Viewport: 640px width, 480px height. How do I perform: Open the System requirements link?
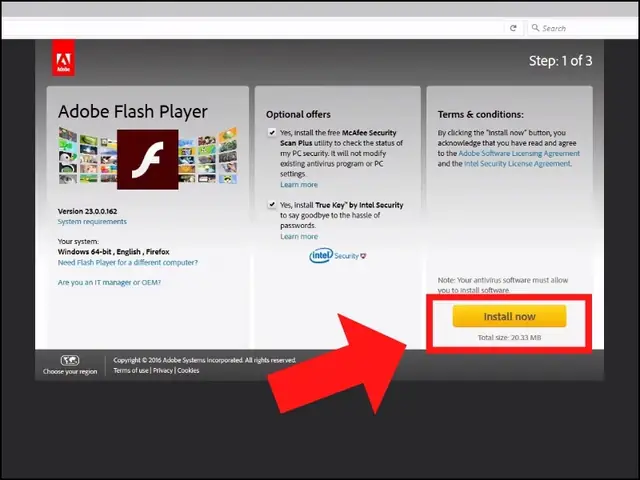pyautogui.click(x=92, y=222)
